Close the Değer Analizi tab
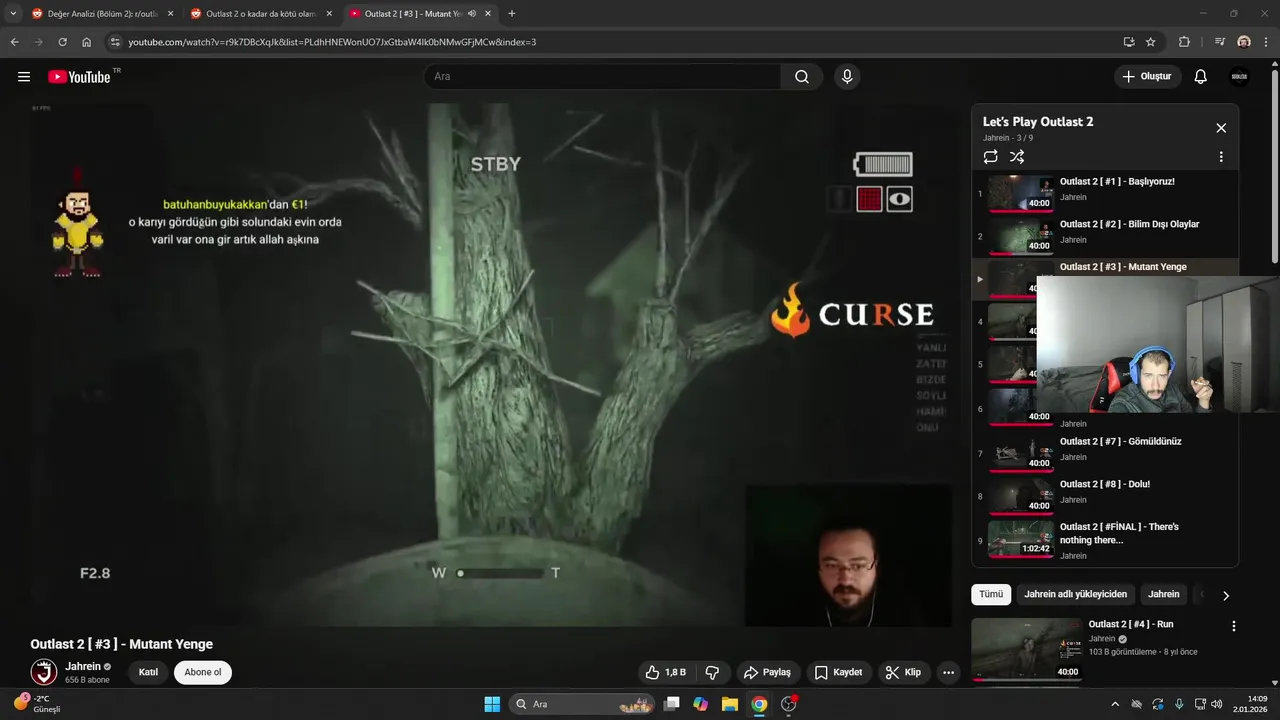This screenshot has height=720, width=1280. (x=170, y=14)
